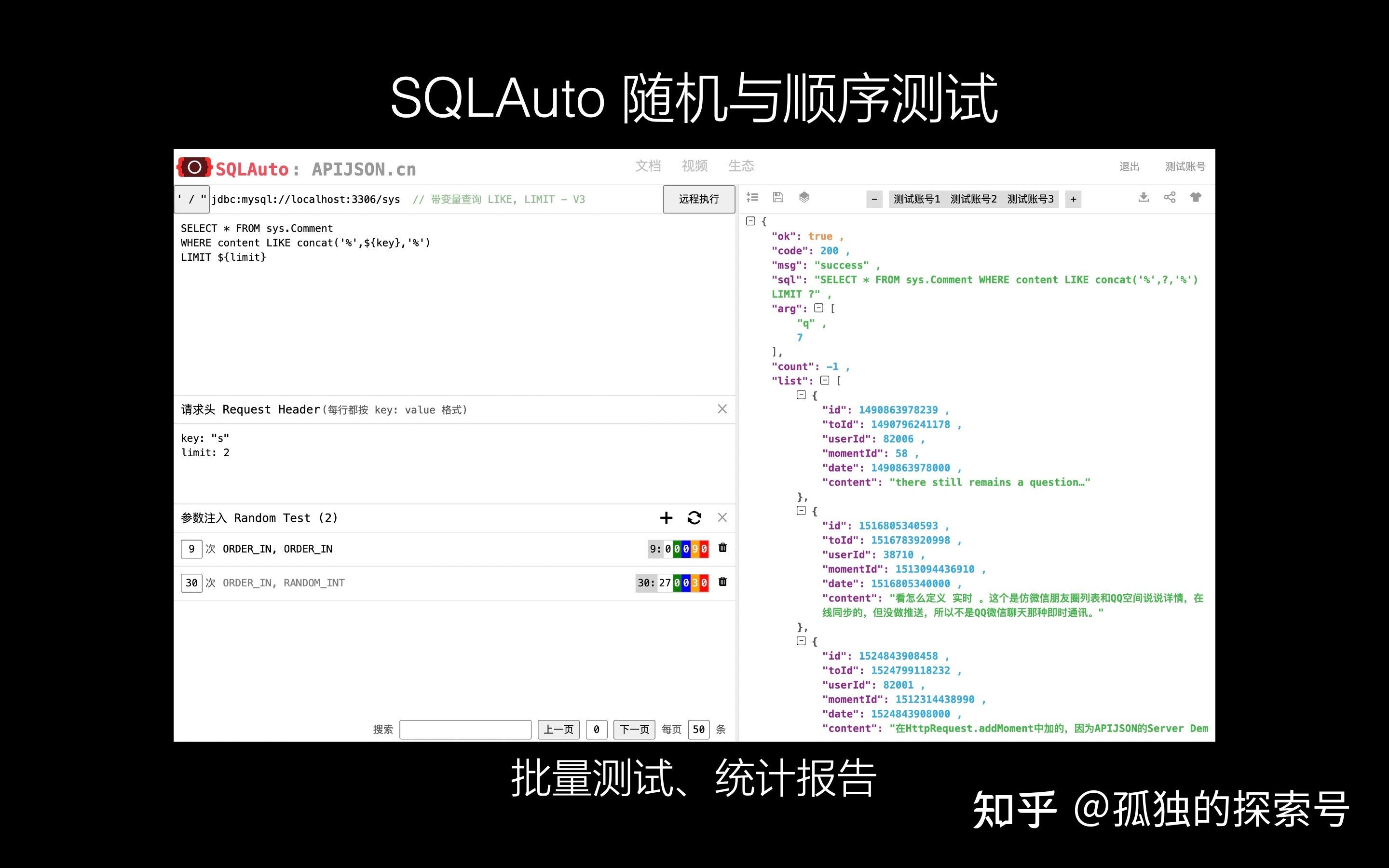The height and width of the screenshot is (868, 1389).
Task: Switch to 测试账号2 account tab
Action: tap(973, 199)
